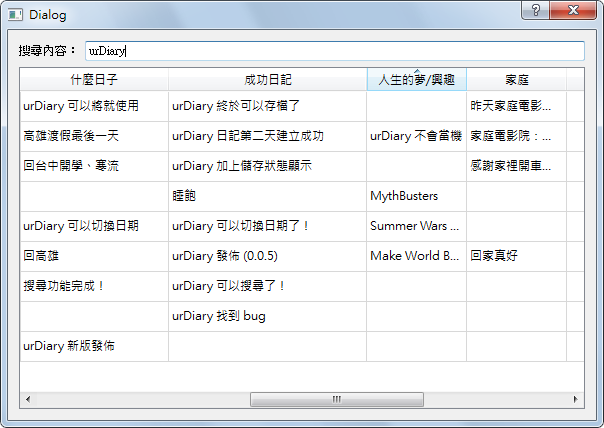Image resolution: width=604 pixels, height=428 pixels.
Task: Select cell '回高雄'
Action: click(94, 256)
